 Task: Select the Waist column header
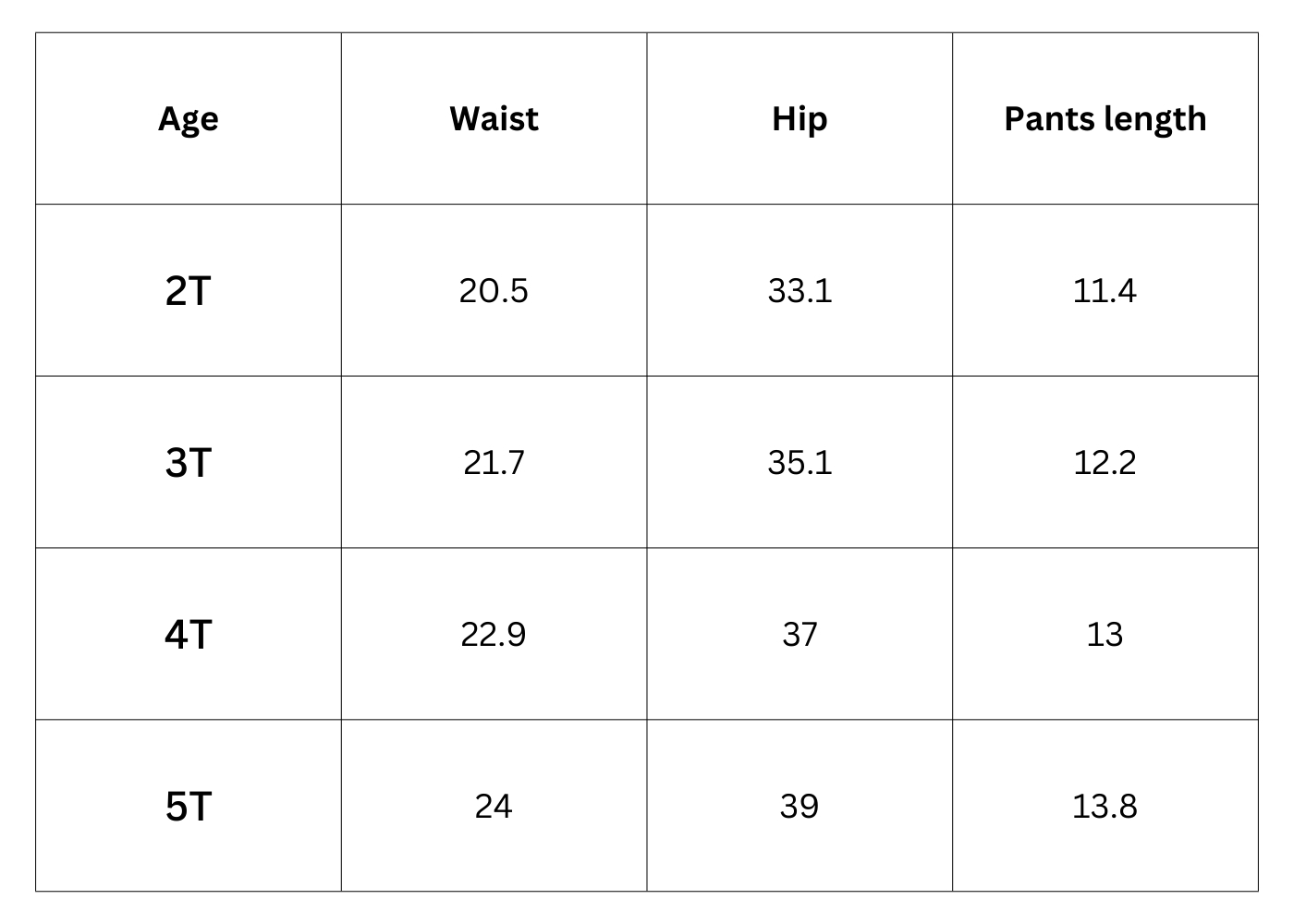click(494, 119)
